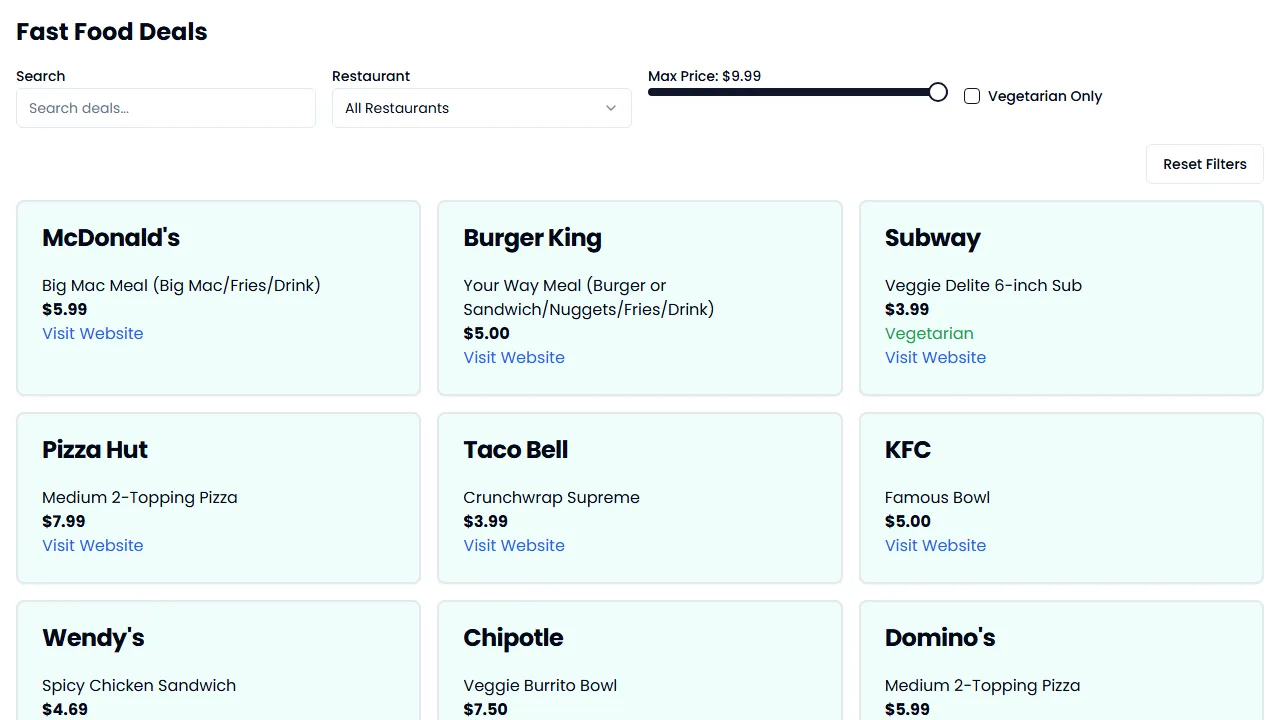Select the Domino's deal card heading
The height and width of the screenshot is (720, 1280).
pyautogui.click(x=940, y=638)
